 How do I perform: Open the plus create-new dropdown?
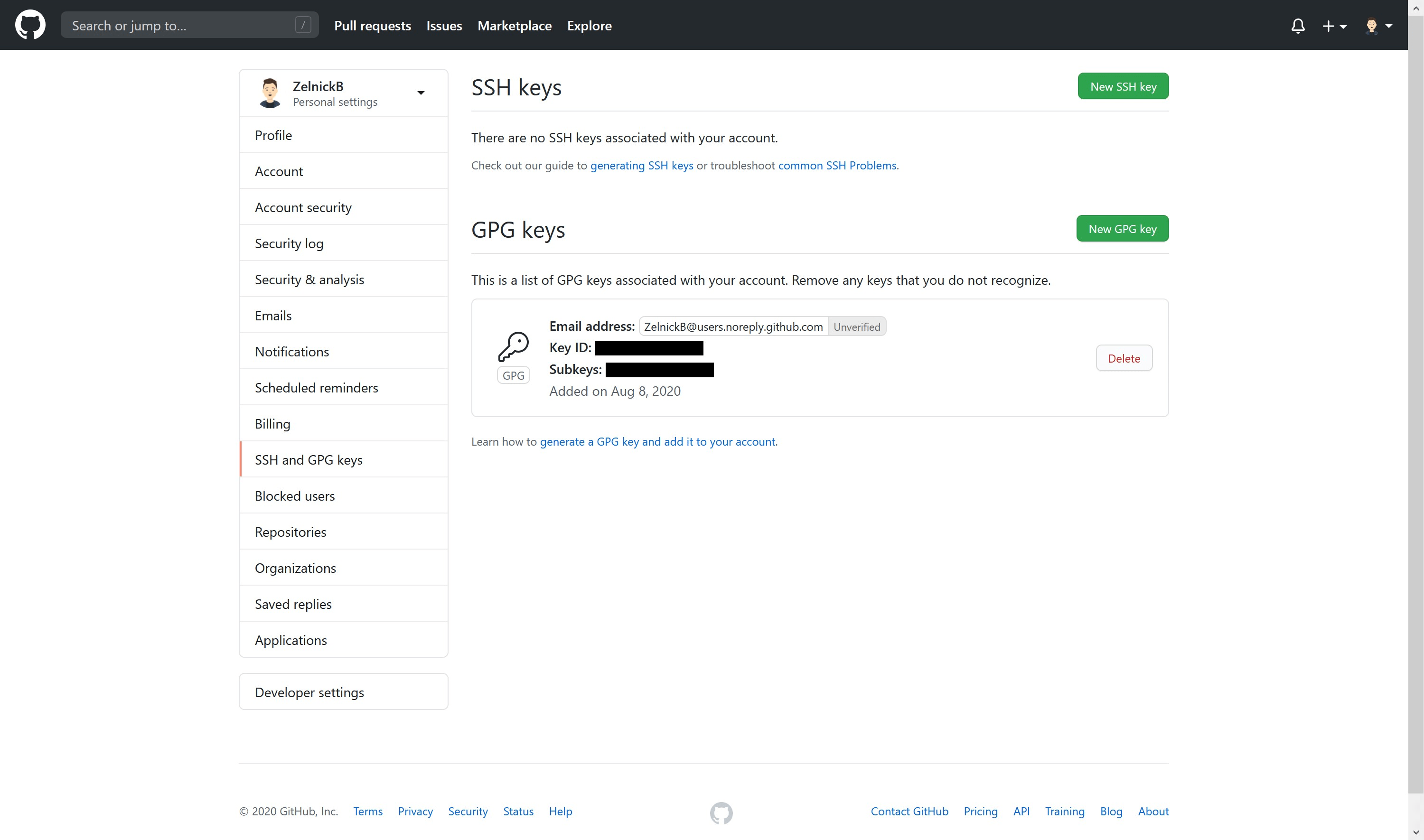1333,26
